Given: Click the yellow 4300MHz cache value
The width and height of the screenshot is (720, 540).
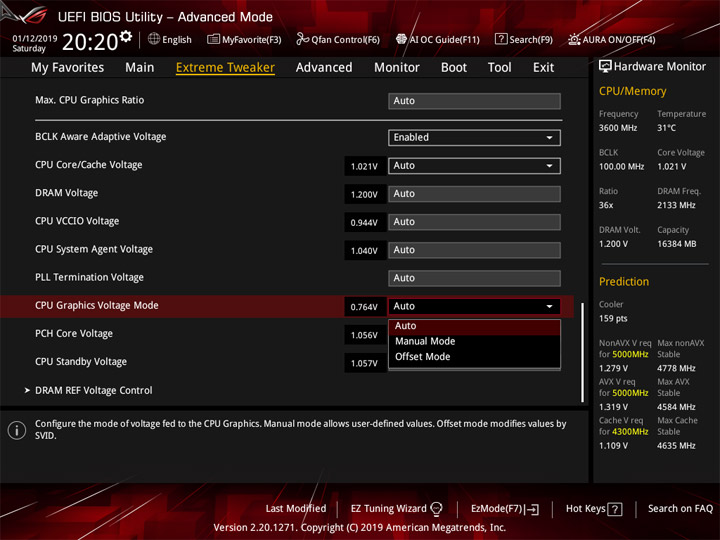Looking at the screenshot, I should (x=630, y=432).
